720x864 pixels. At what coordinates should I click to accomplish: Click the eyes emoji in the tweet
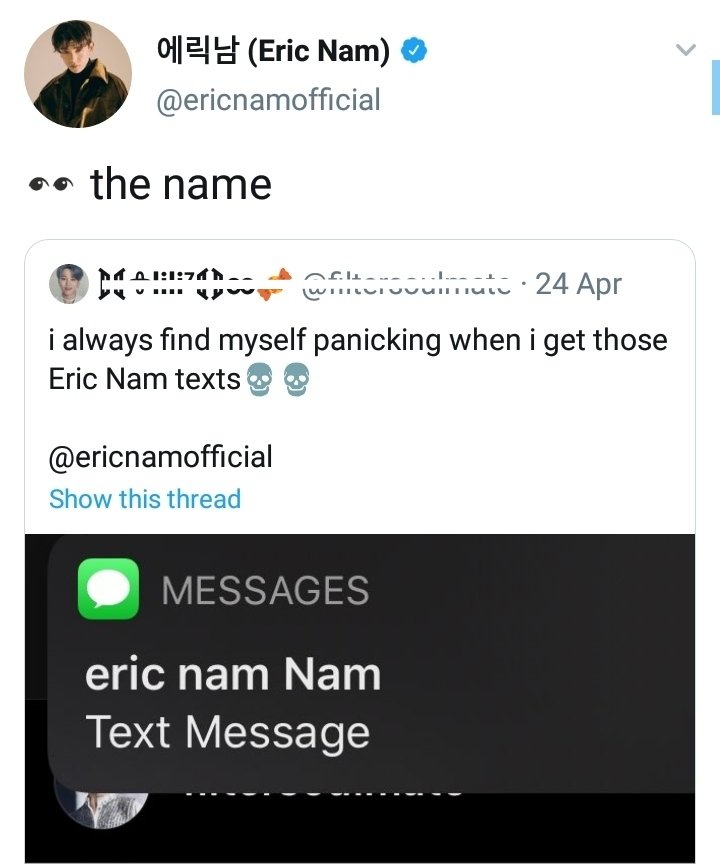52,185
